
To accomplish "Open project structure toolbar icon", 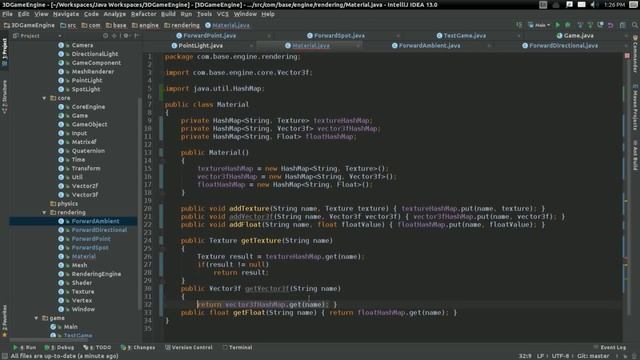I will (622, 25).
